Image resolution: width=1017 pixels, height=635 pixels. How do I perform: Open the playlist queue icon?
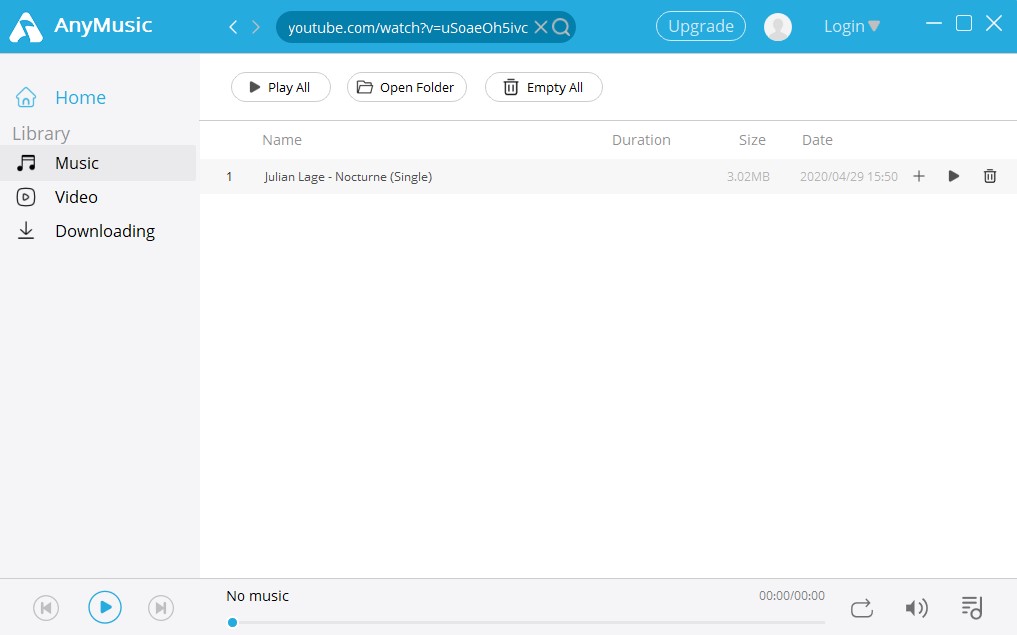coord(972,608)
